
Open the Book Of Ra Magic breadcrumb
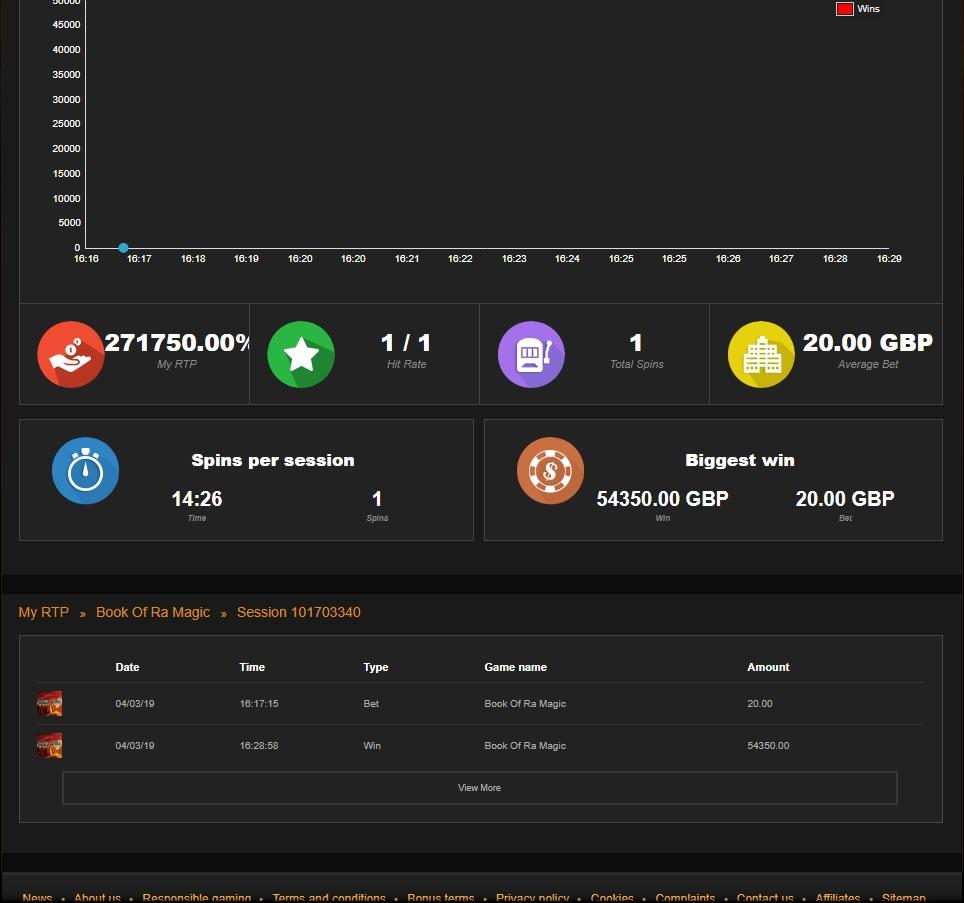pos(153,612)
